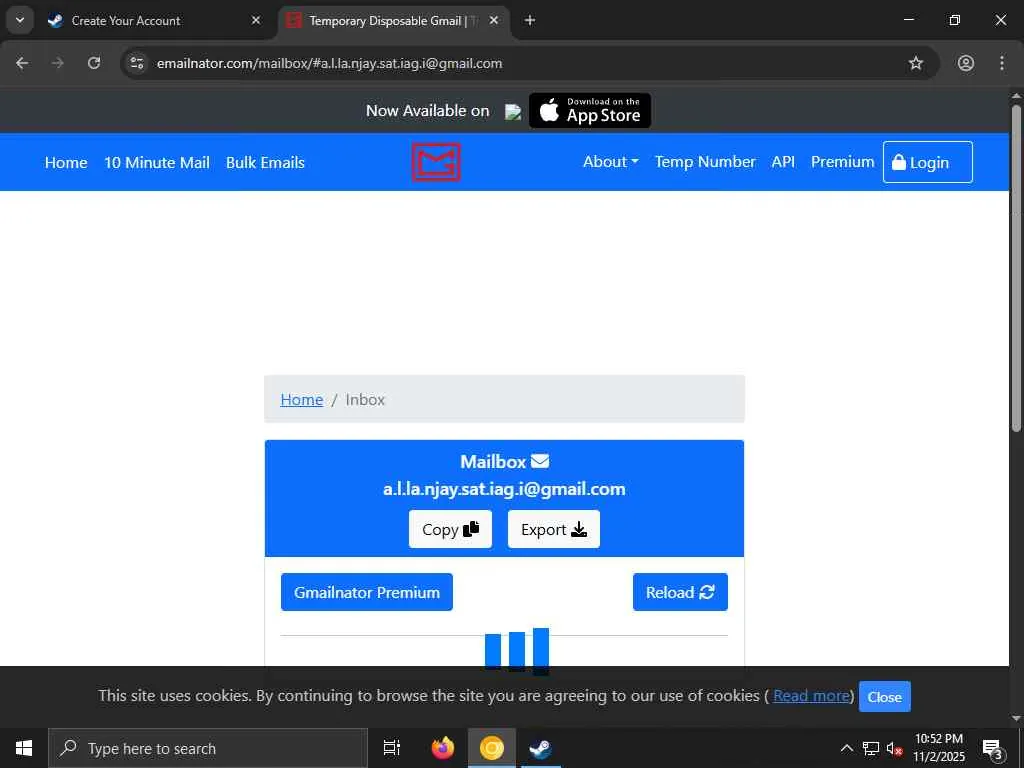1024x768 pixels.
Task: Reload the inbox messages
Action: pyautogui.click(x=680, y=592)
